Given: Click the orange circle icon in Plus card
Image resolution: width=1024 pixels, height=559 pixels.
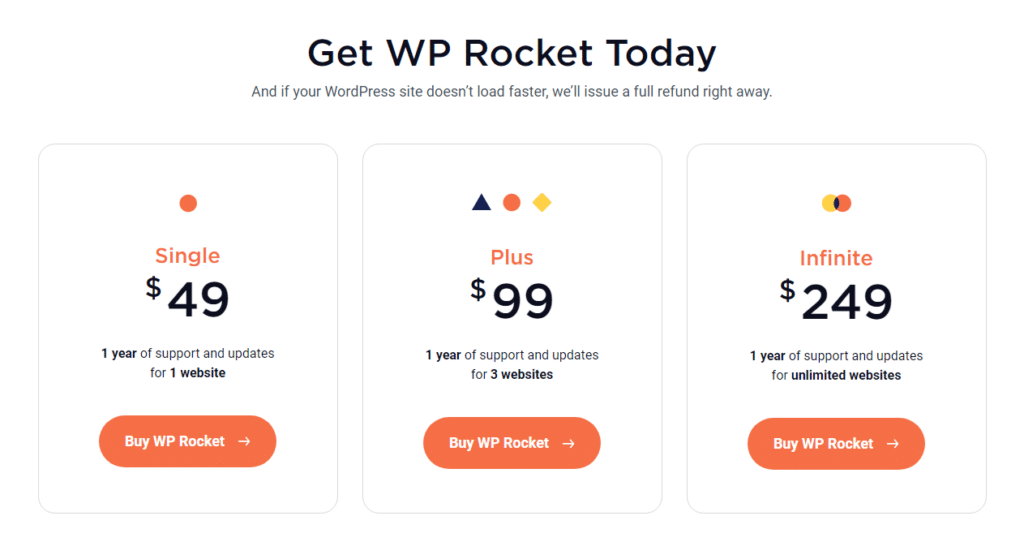Looking at the screenshot, I should pyautogui.click(x=511, y=203).
